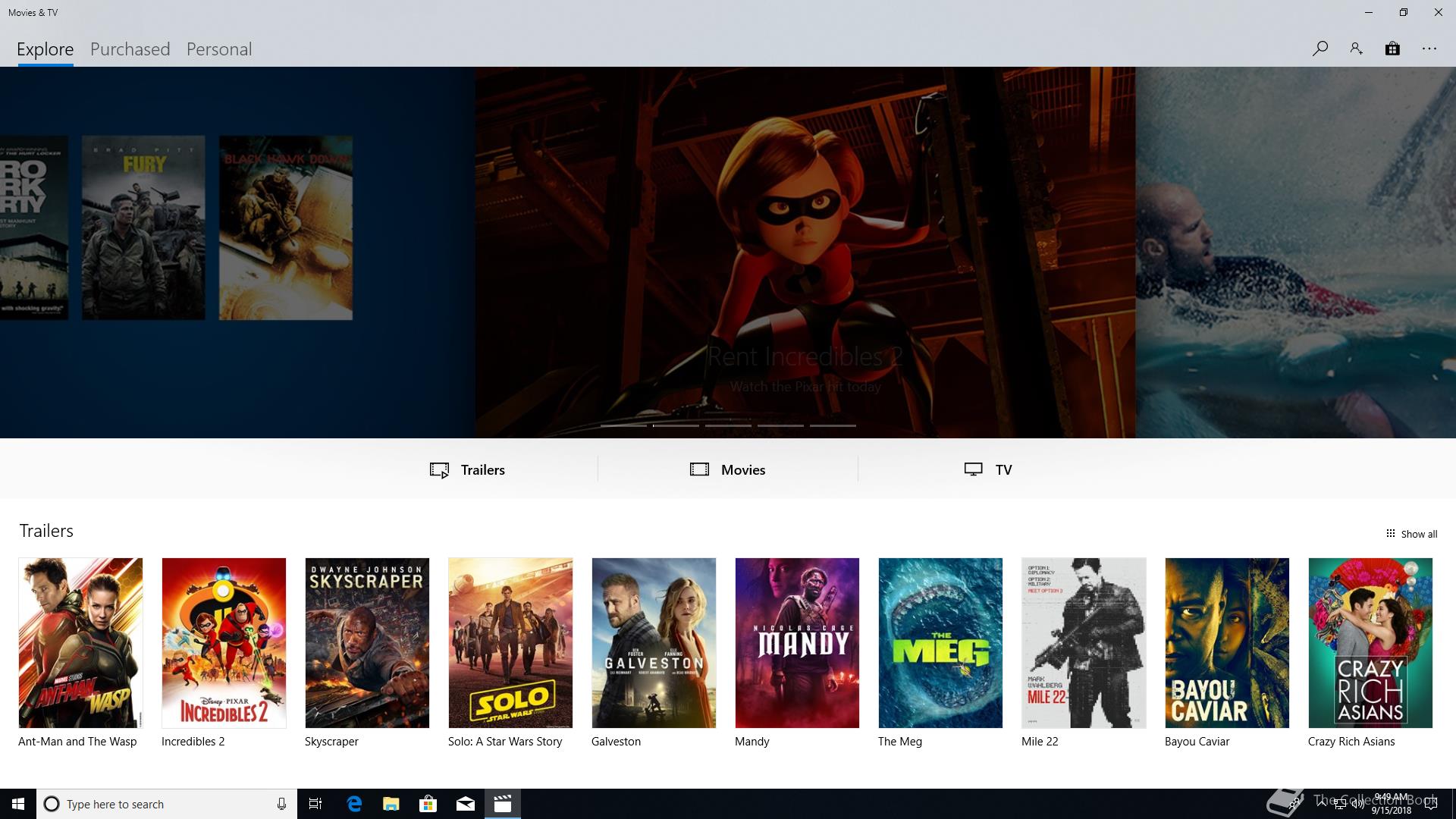
Task: Open the volume control in system tray
Action: pyautogui.click(x=1358, y=805)
